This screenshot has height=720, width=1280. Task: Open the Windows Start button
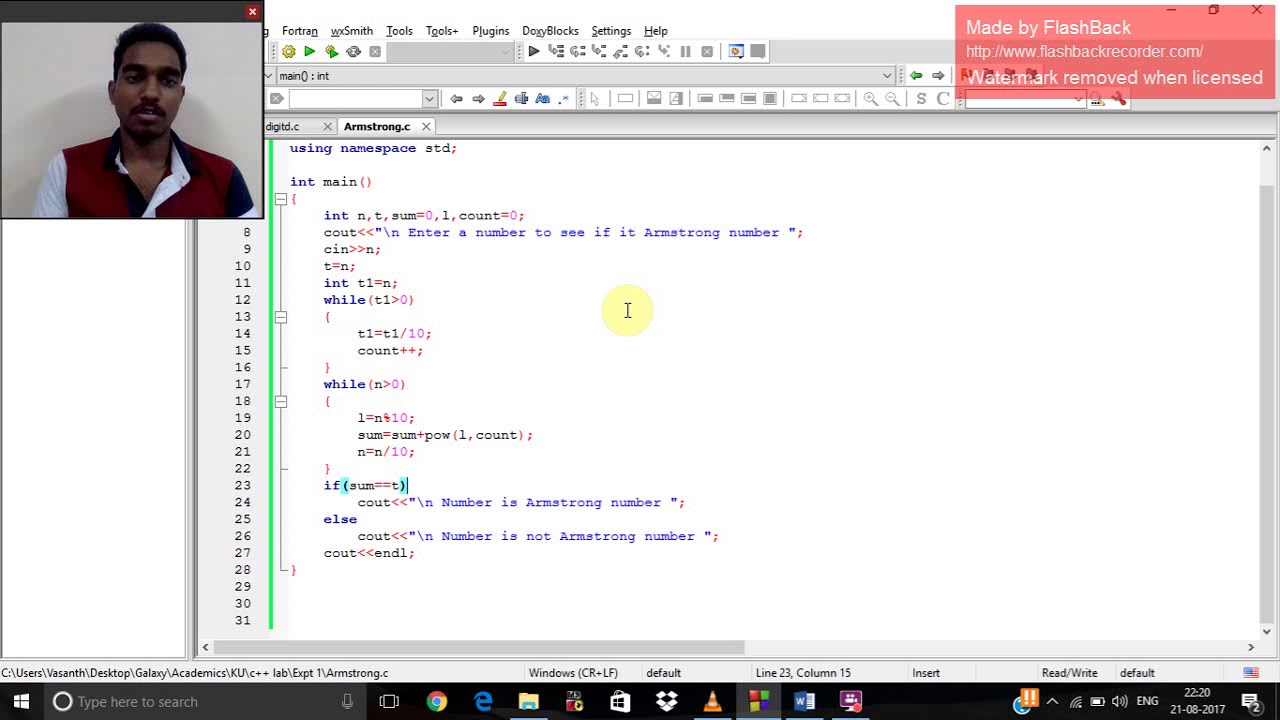(x=21, y=701)
